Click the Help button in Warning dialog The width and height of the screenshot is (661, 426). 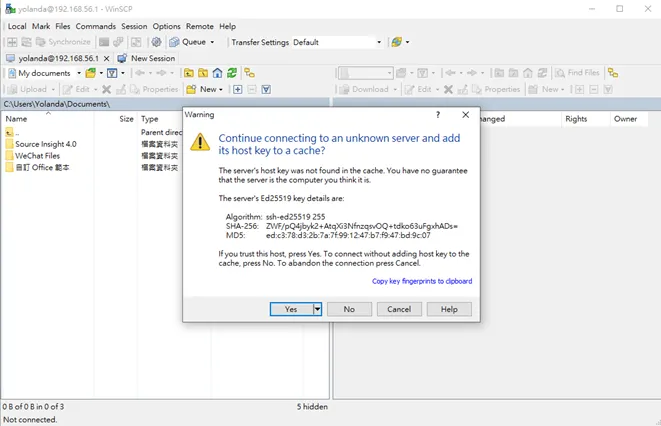coord(449,309)
